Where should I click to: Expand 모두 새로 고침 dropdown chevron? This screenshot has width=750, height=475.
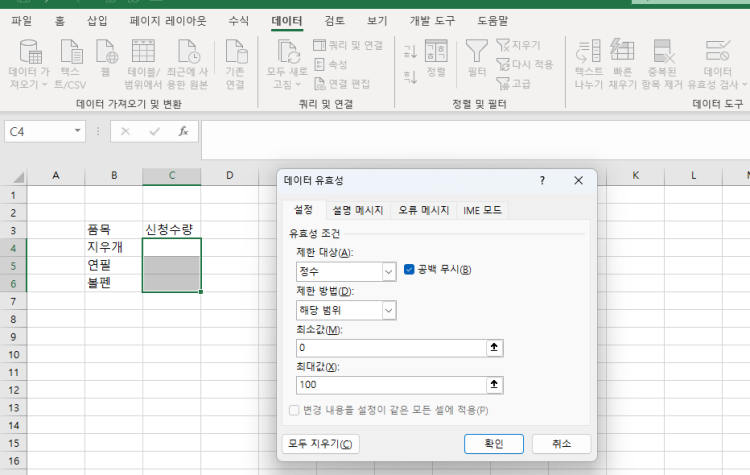coord(298,85)
